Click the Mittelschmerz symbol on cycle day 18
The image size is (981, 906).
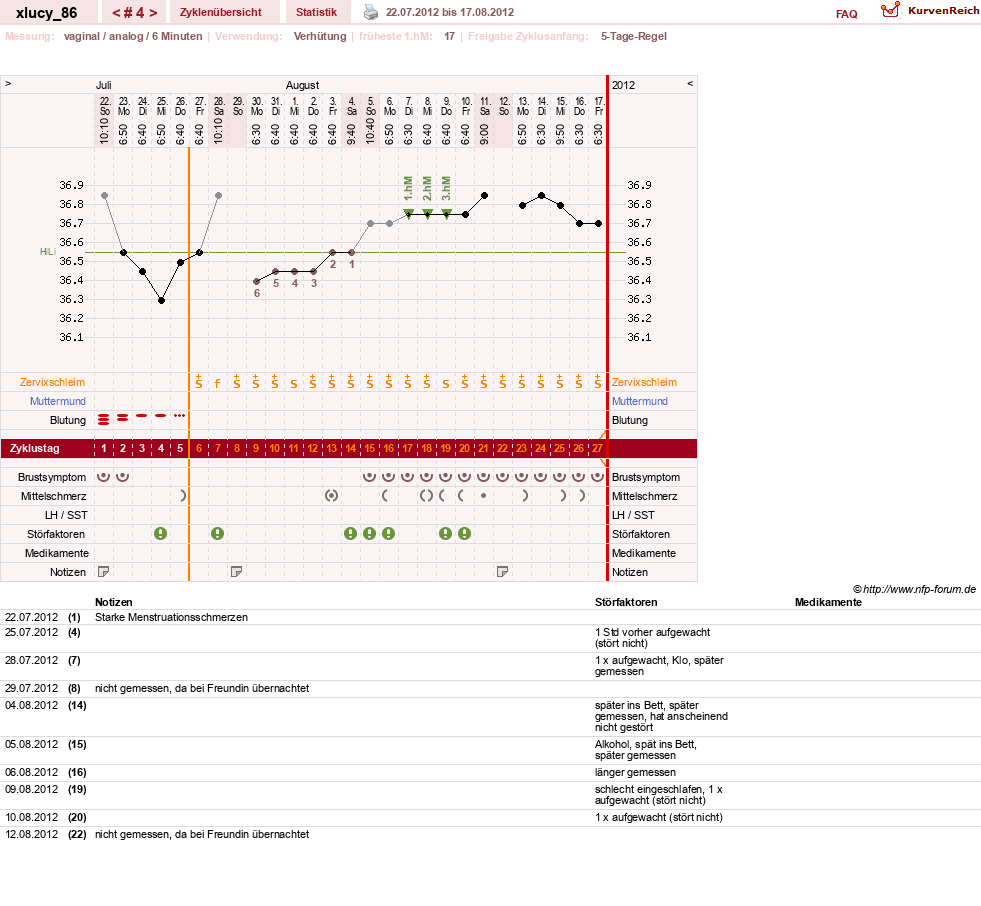(x=426, y=496)
